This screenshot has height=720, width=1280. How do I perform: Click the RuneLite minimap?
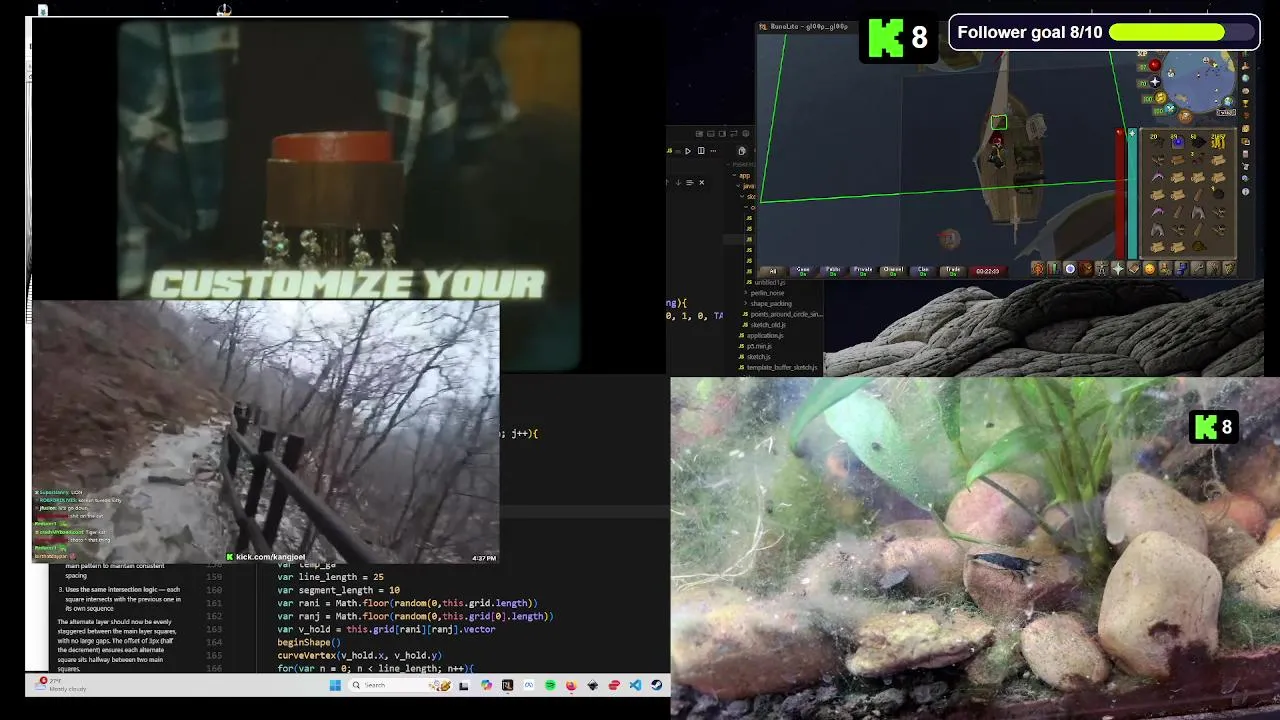coord(1198,80)
